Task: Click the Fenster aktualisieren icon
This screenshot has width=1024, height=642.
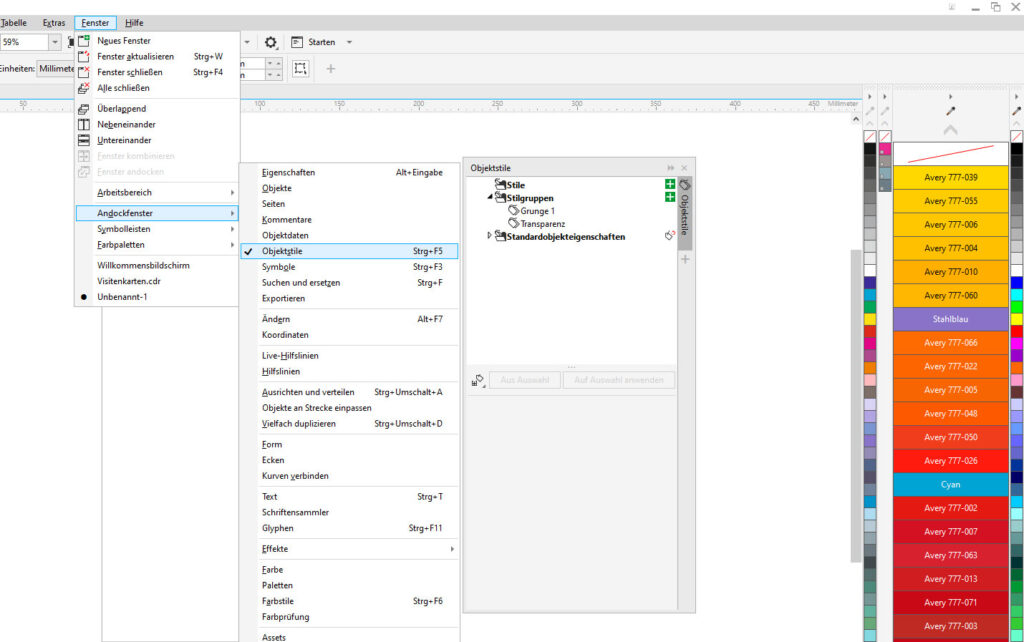Action: pyautogui.click(x=84, y=56)
